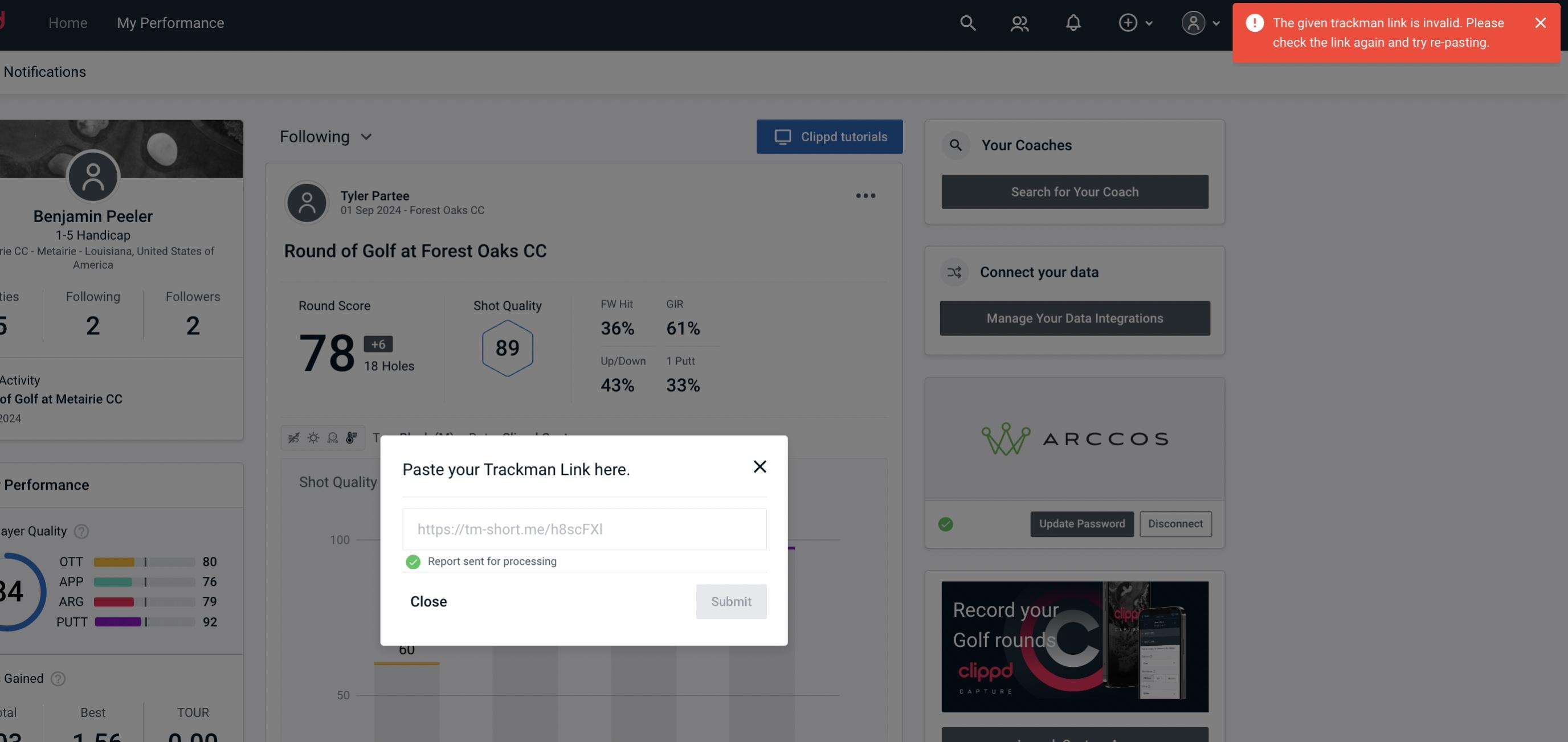This screenshot has height=742, width=1568.
Task: Expand the Following feed dropdown
Action: click(x=327, y=136)
